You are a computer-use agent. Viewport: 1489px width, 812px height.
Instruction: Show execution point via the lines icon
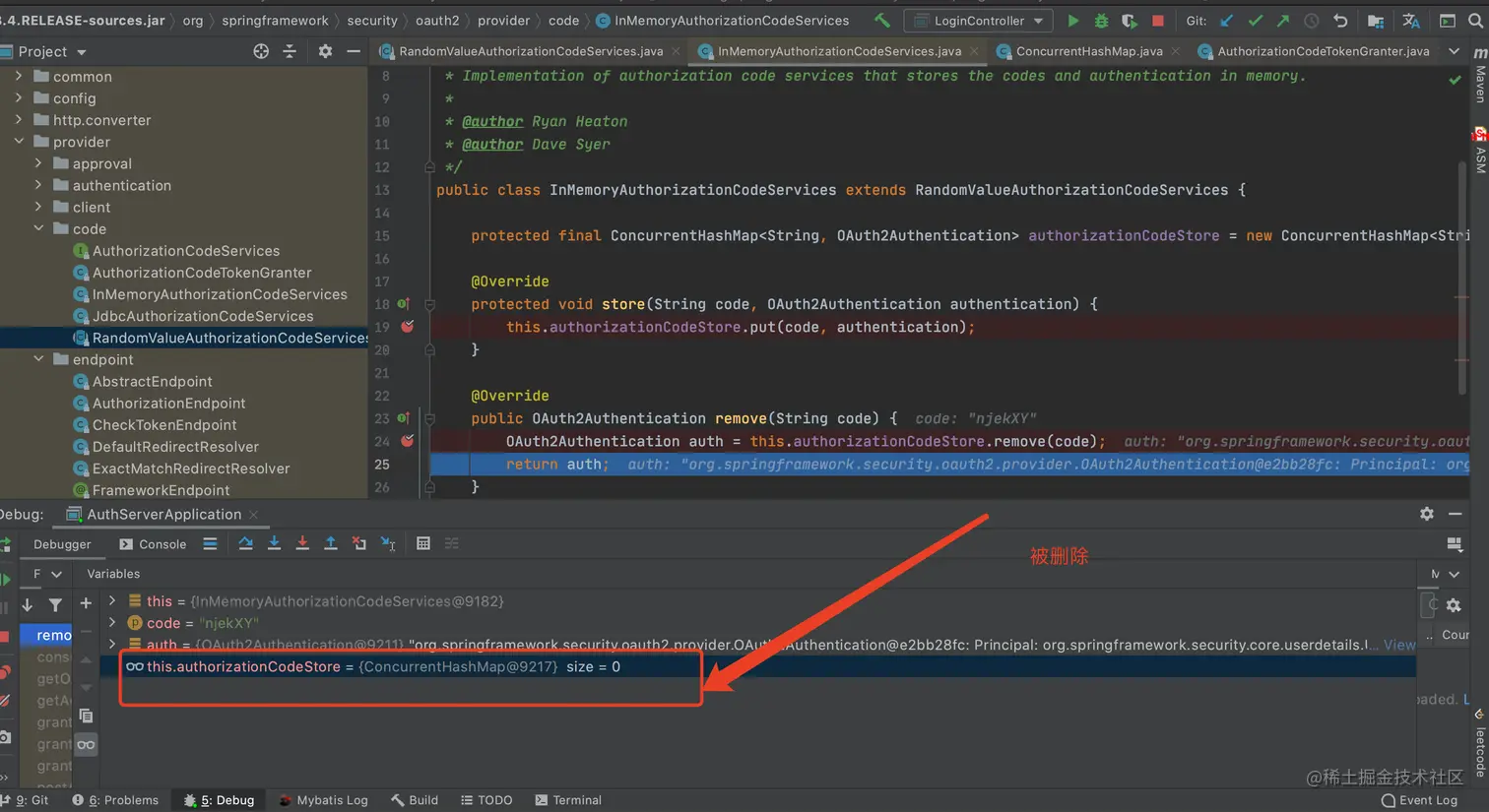(x=210, y=543)
